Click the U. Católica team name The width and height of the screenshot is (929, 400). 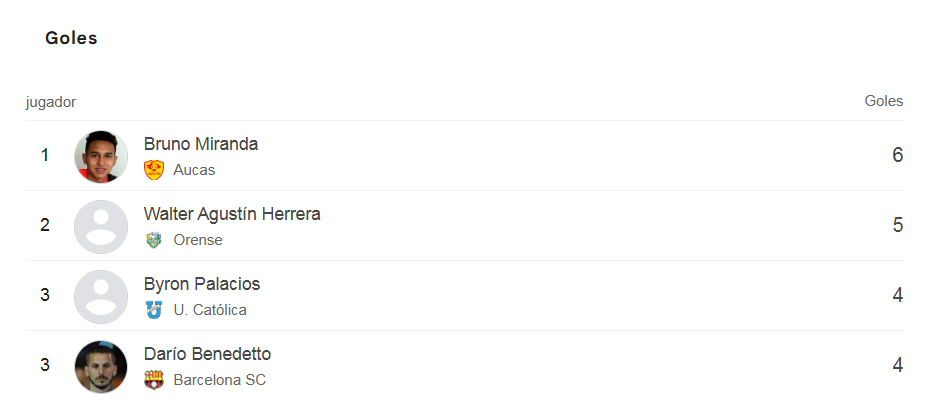210,310
